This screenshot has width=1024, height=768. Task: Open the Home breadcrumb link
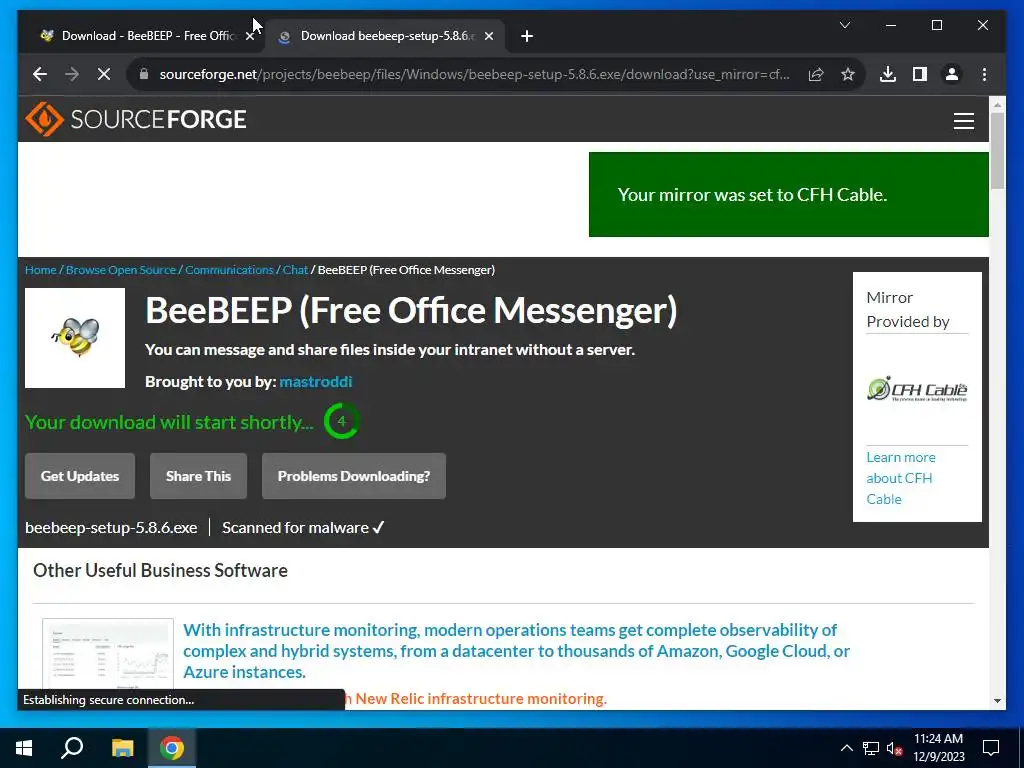tap(40, 270)
